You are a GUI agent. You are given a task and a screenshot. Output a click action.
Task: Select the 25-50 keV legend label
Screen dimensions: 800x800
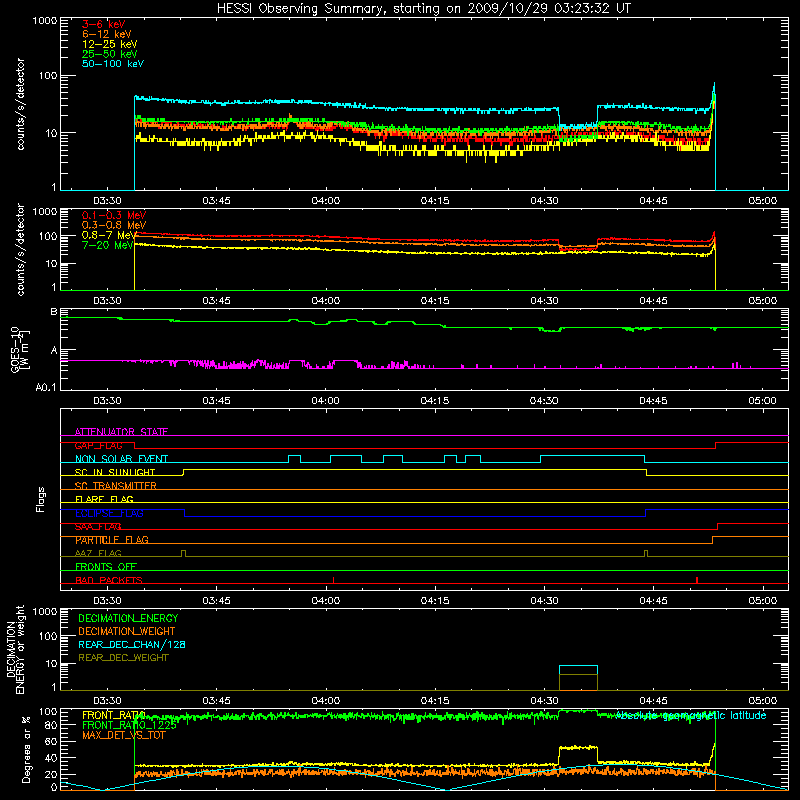pyautogui.click(x=110, y=54)
